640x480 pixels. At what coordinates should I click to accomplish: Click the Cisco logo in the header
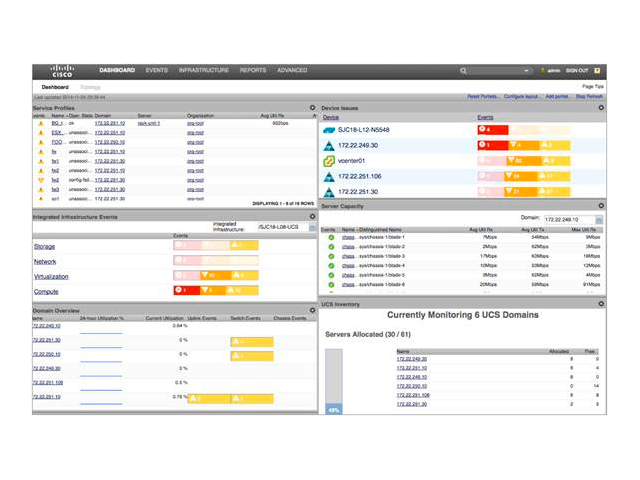(x=62, y=71)
